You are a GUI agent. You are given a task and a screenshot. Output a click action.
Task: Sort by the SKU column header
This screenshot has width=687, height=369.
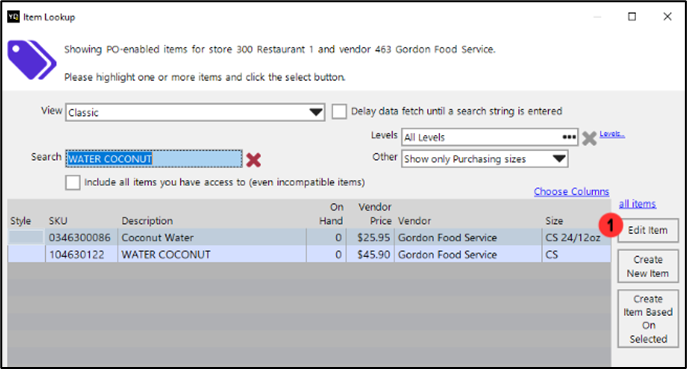click(58, 221)
